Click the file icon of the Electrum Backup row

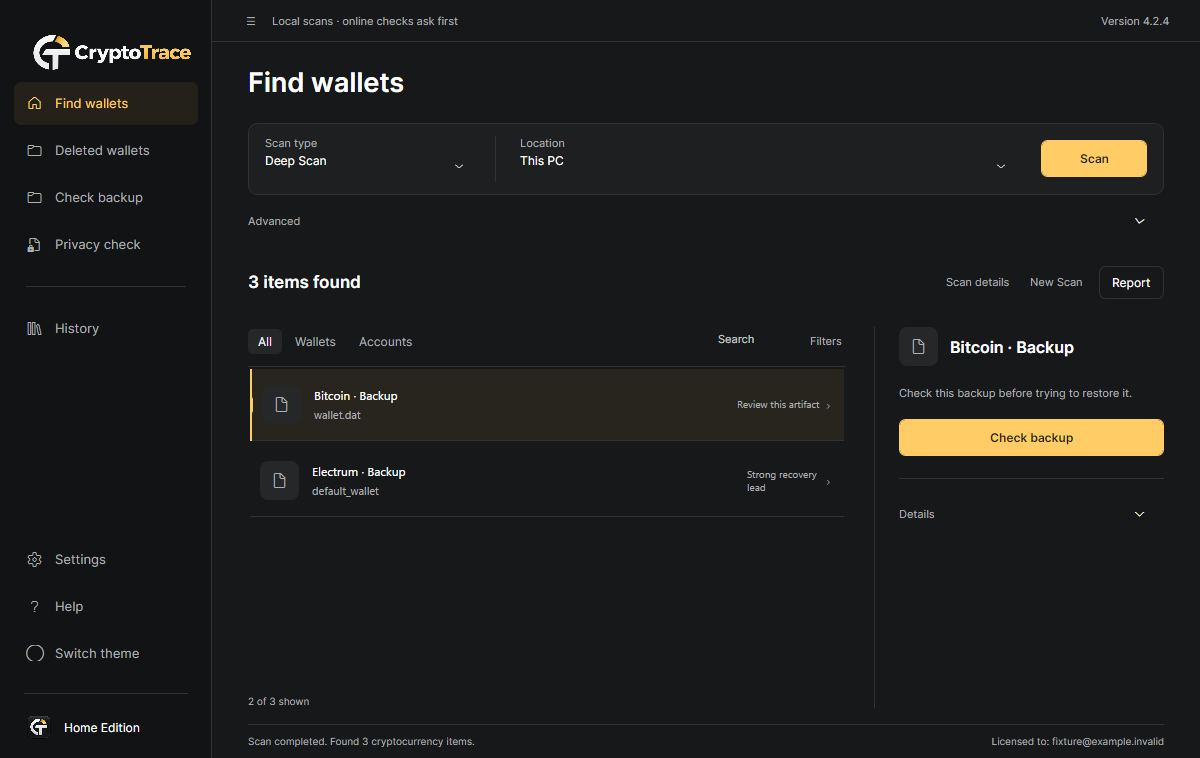pyautogui.click(x=279, y=480)
